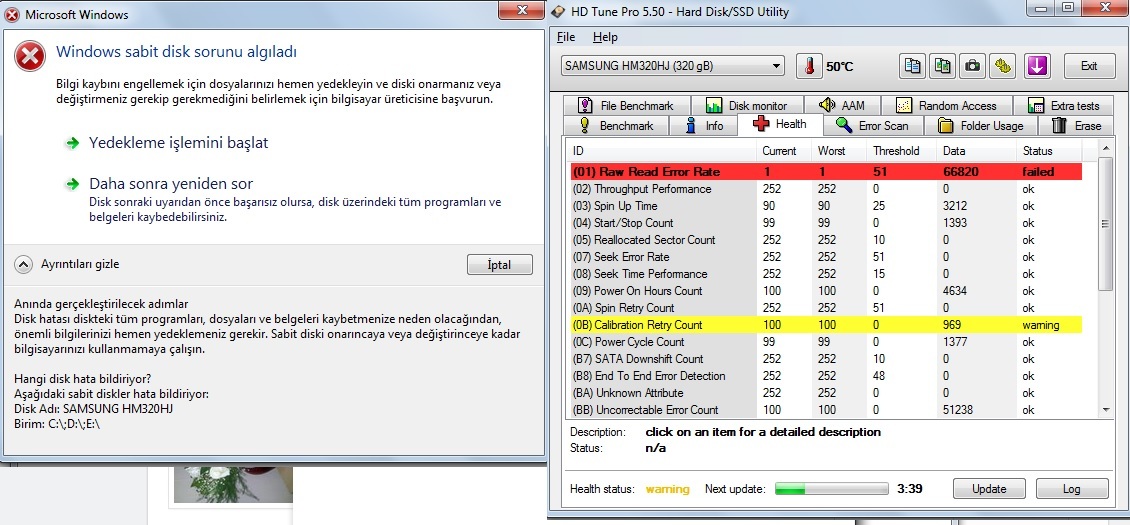Click the Update button
Screen dimensions: 1130x525
[989, 488]
